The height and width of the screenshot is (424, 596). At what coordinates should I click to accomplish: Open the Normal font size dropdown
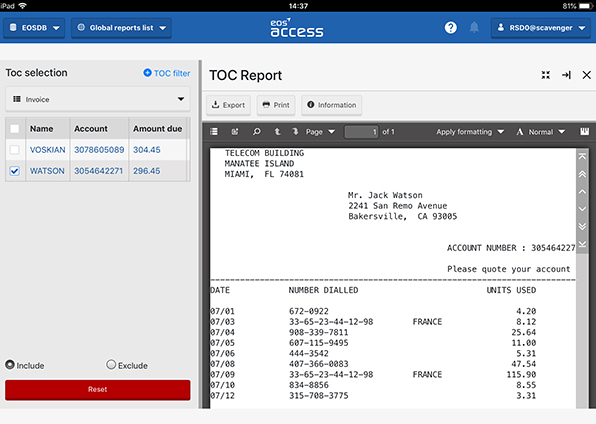tap(541, 132)
